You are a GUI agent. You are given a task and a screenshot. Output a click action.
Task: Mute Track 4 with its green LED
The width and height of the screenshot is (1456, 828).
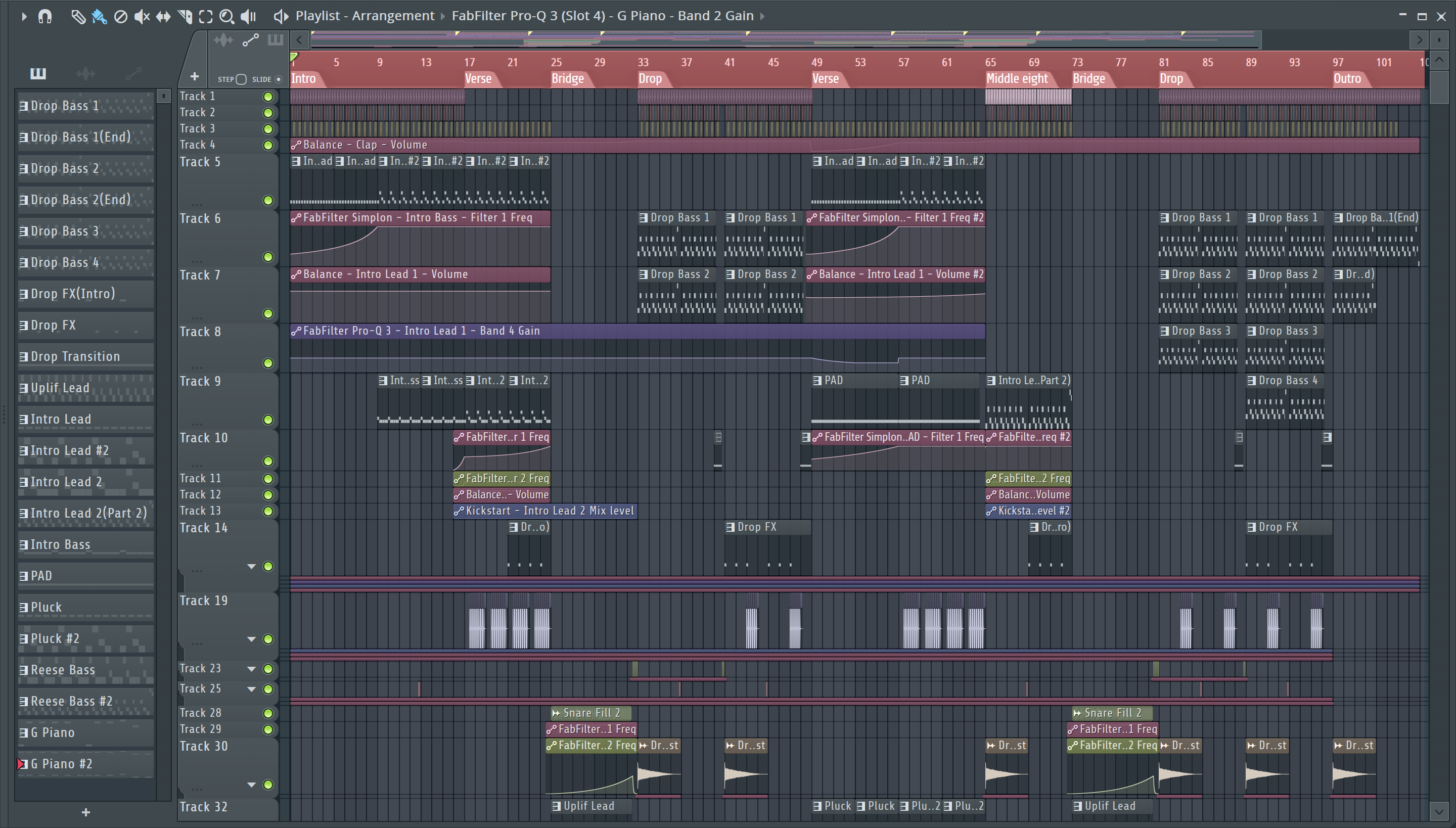pyautogui.click(x=268, y=145)
